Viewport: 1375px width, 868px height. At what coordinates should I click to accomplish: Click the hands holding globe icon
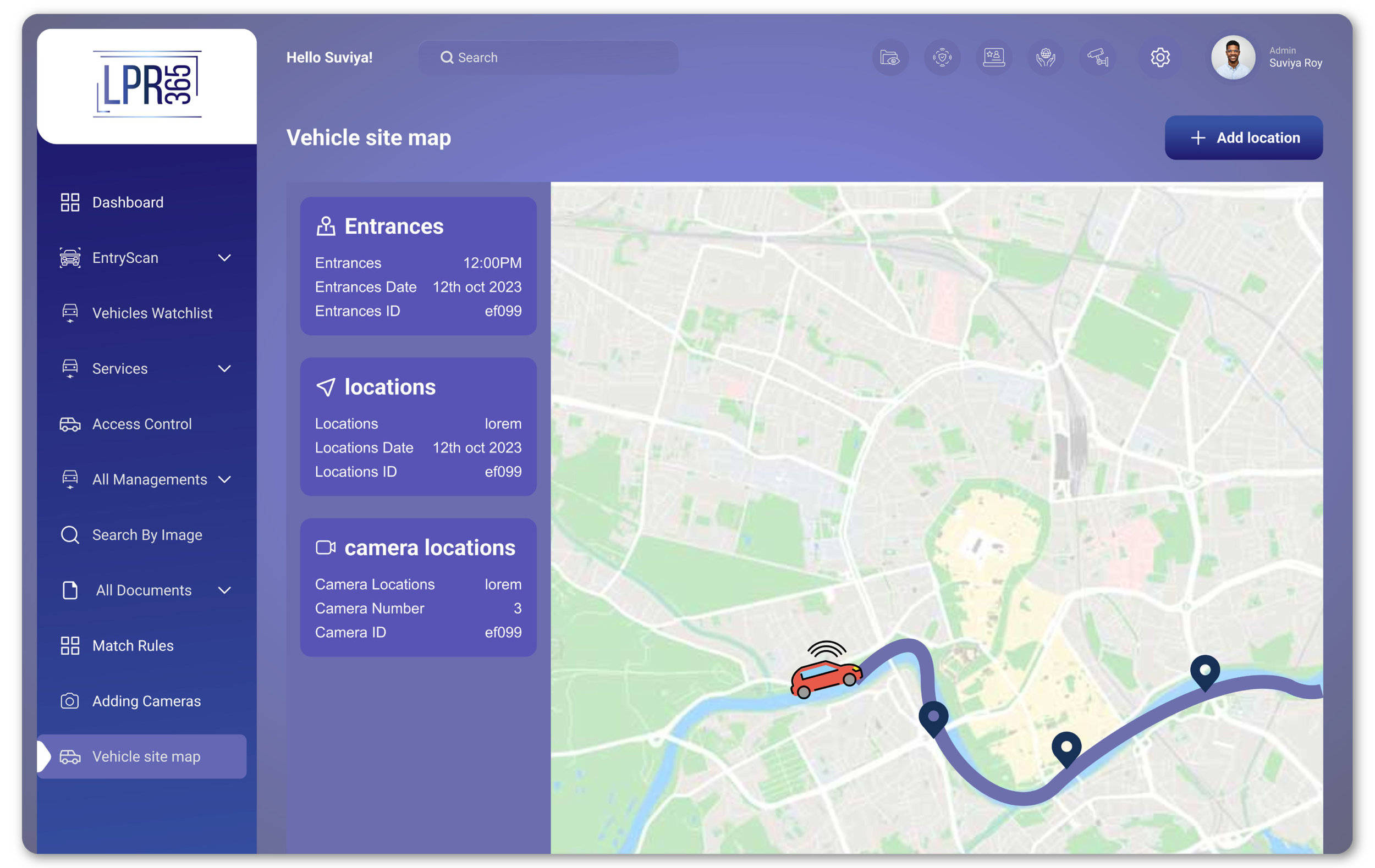click(1046, 58)
